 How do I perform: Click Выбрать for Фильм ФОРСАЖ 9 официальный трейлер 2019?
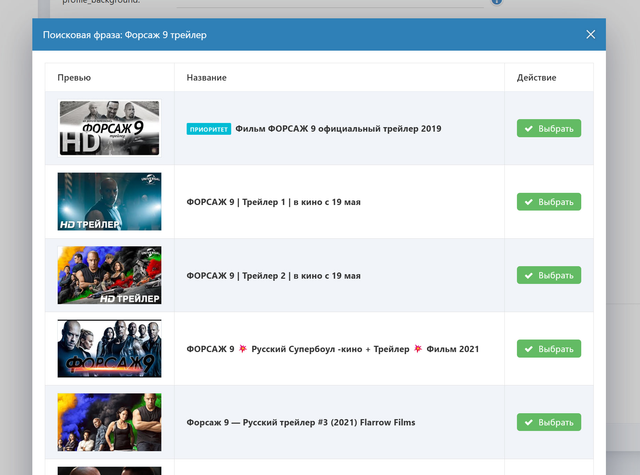click(549, 128)
